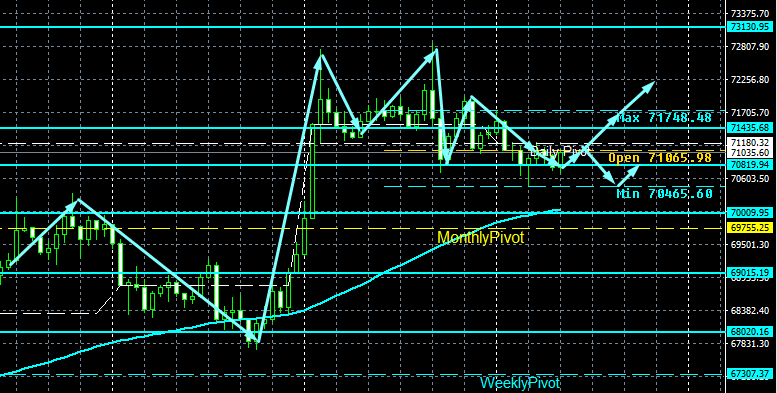Click the Open 71065.98 label
The width and height of the screenshot is (777, 393).
660,158
